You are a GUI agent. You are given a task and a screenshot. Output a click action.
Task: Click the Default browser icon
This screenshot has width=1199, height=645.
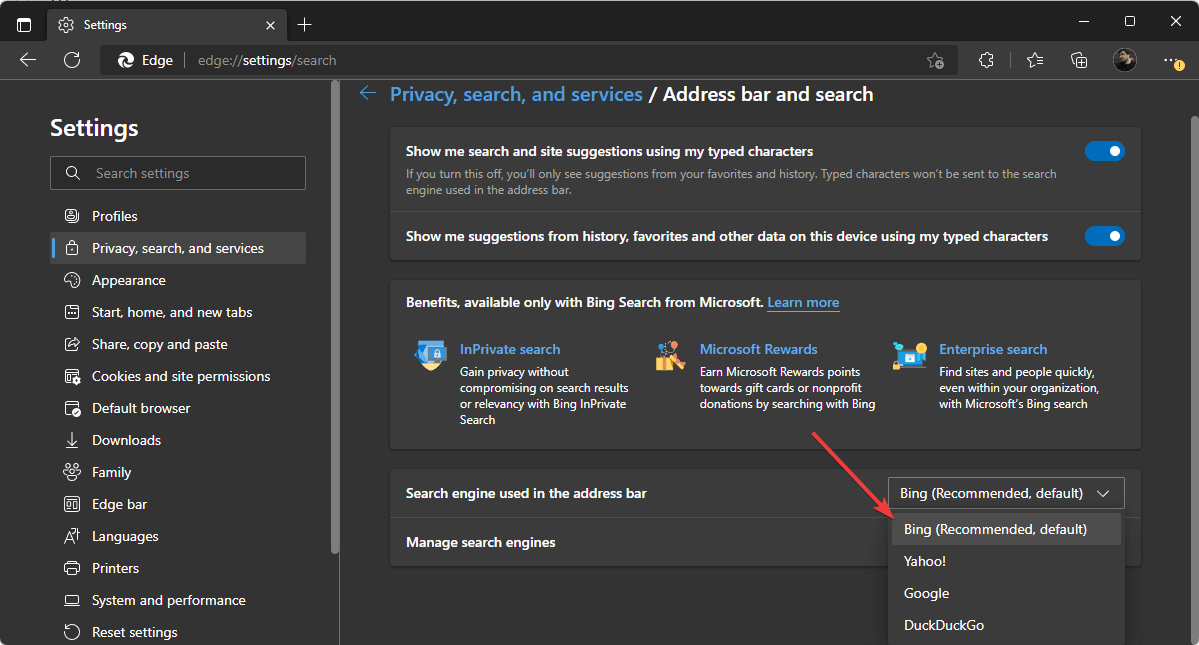(72, 408)
